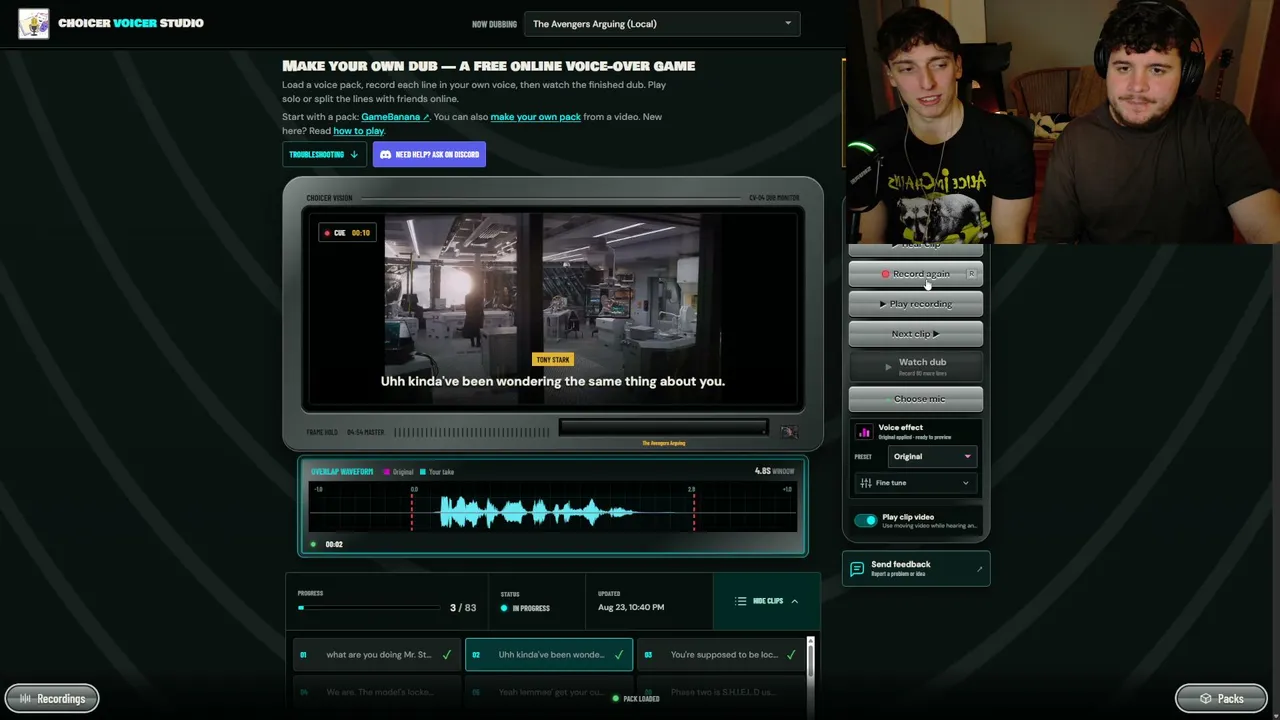Click the red record dot on Record again

(x=885, y=274)
